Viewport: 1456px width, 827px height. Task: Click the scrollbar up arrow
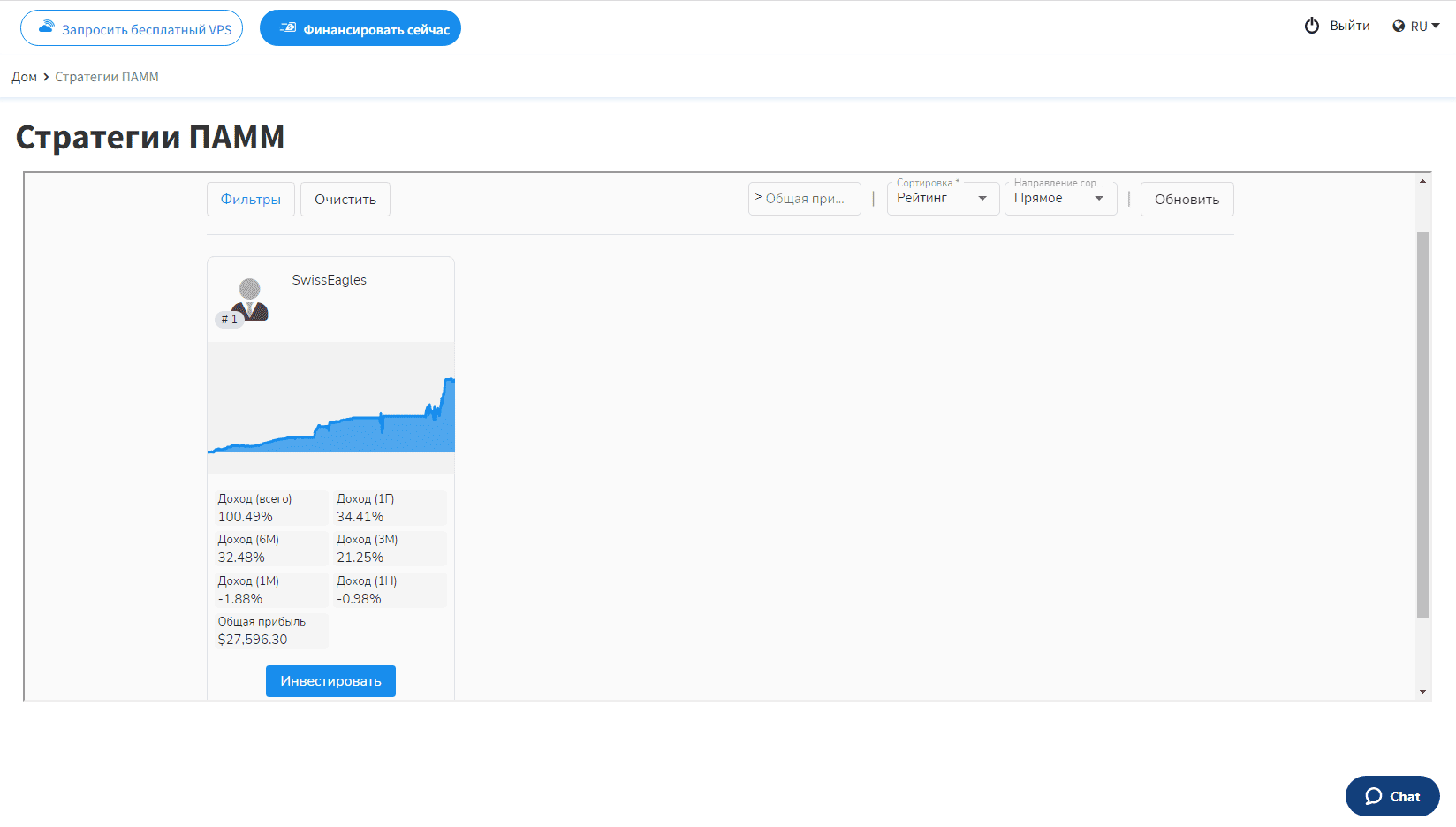1422,181
